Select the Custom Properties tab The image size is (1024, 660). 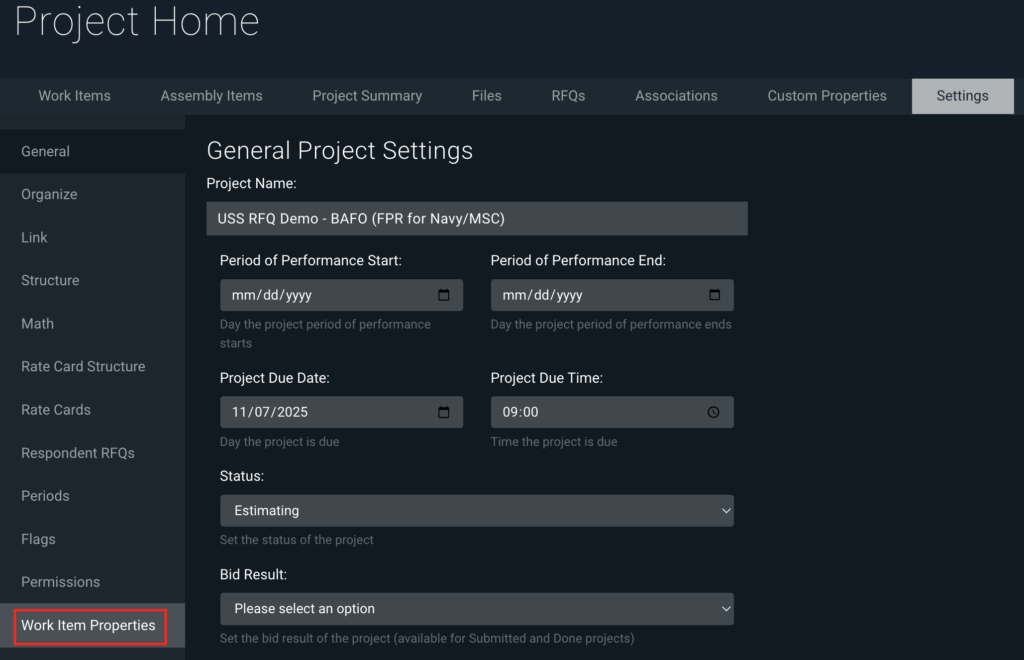click(827, 96)
